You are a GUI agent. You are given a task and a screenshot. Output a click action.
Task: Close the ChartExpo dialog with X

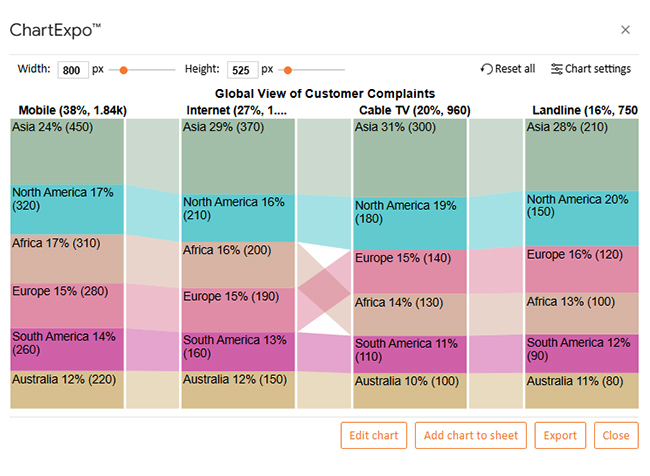pos(626,30)
